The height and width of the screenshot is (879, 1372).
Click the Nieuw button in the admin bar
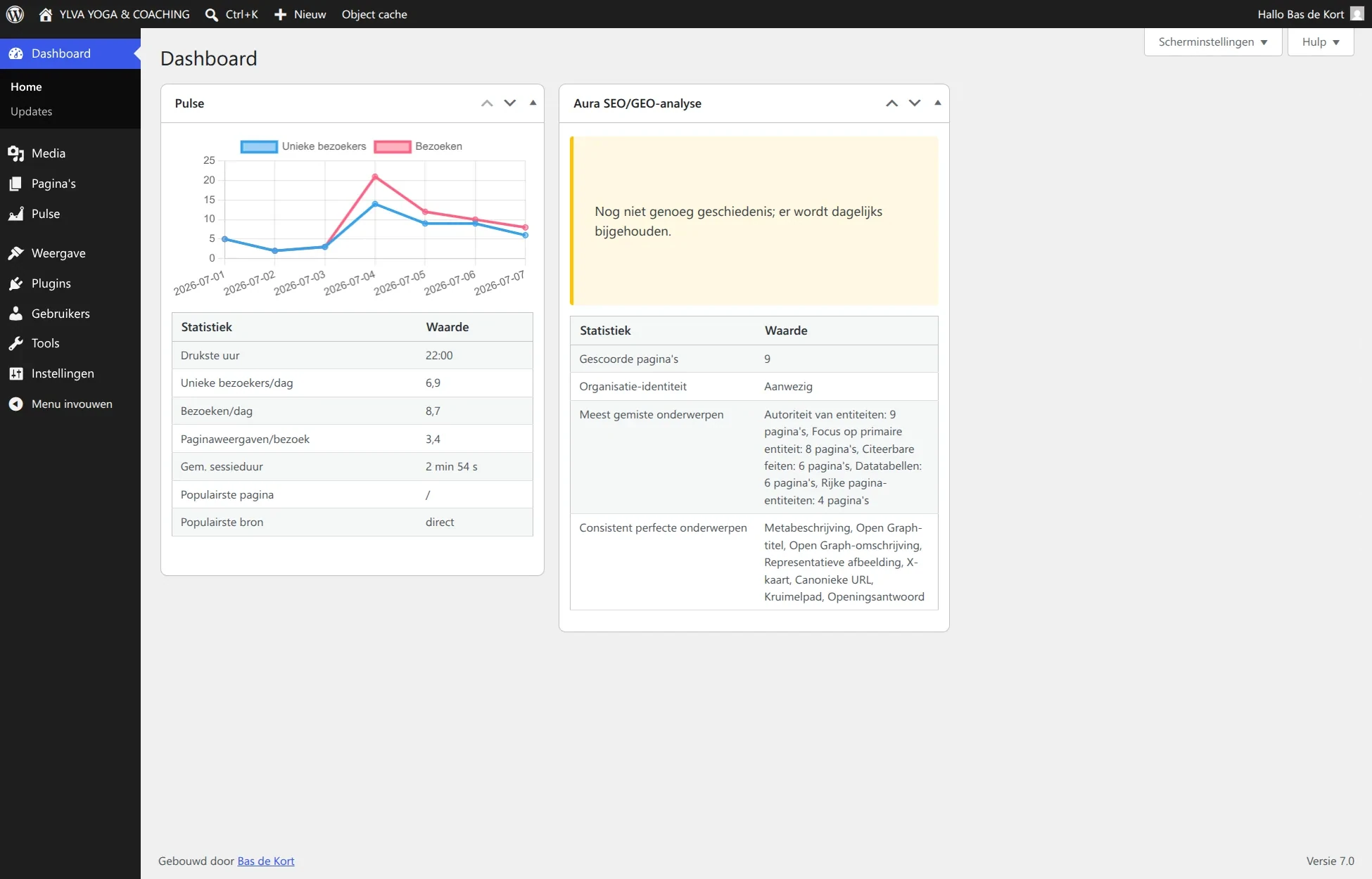[x=300, y=14]
